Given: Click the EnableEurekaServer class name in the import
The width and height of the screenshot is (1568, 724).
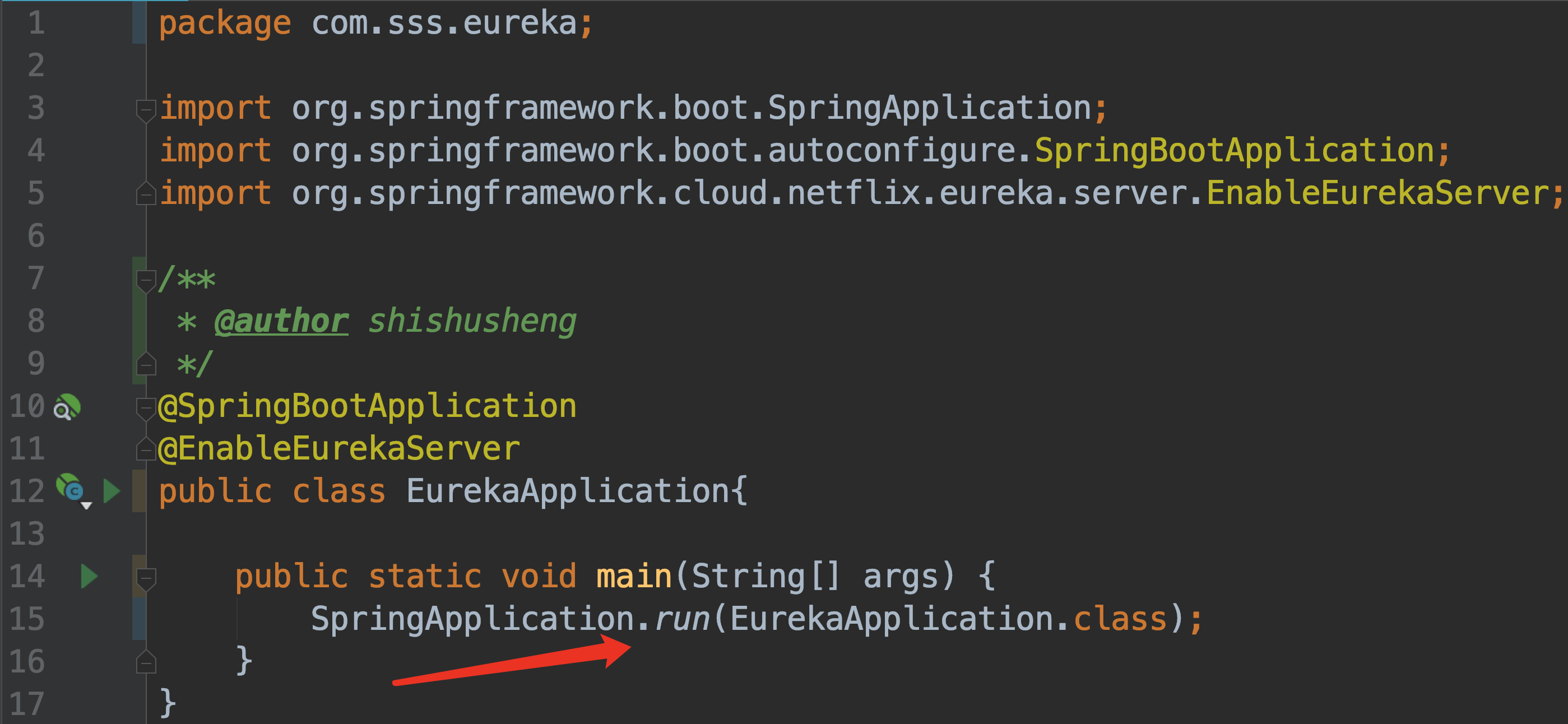Looking at the screenshot, I should 1377,194.
